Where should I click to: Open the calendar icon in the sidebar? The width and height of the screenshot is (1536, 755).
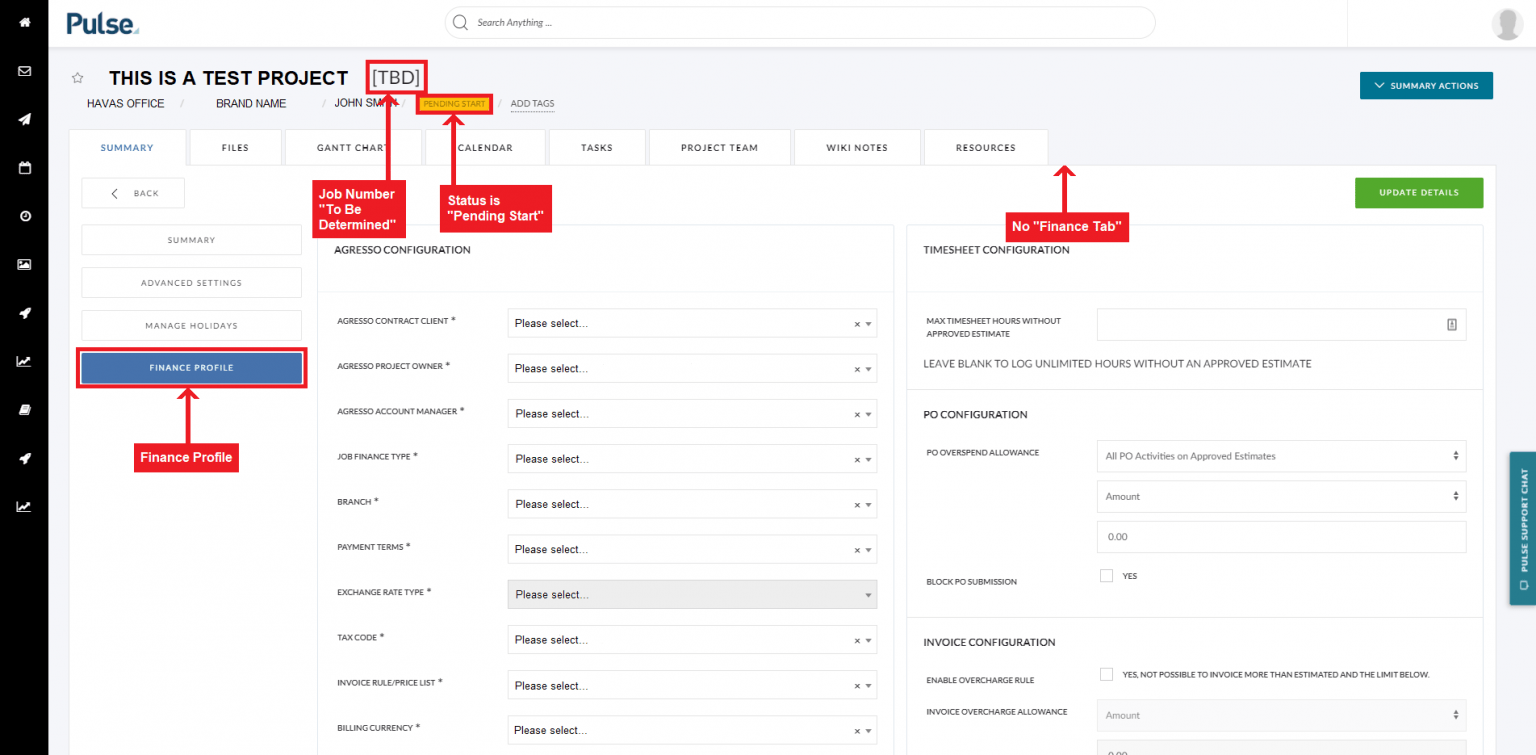click(x=23, y=167)
